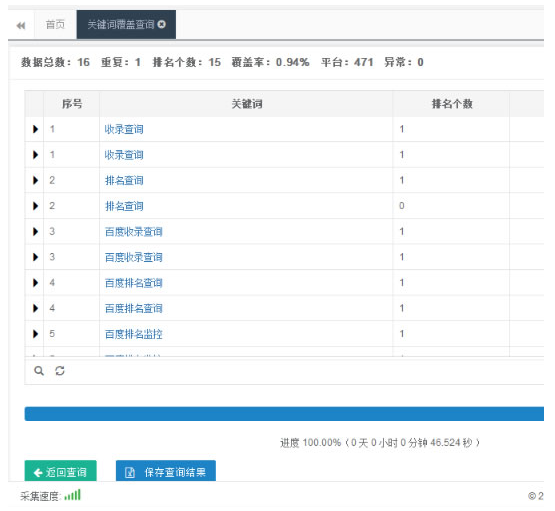Expand the first 百度收录查询 row

tap(35, 231)
